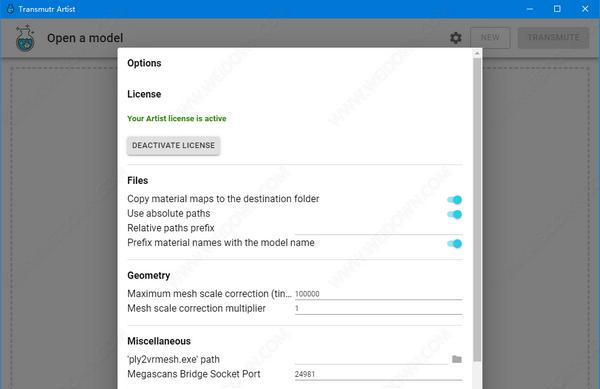
Task: Close the Transmutr Artist window
Action: pos(585,9)
